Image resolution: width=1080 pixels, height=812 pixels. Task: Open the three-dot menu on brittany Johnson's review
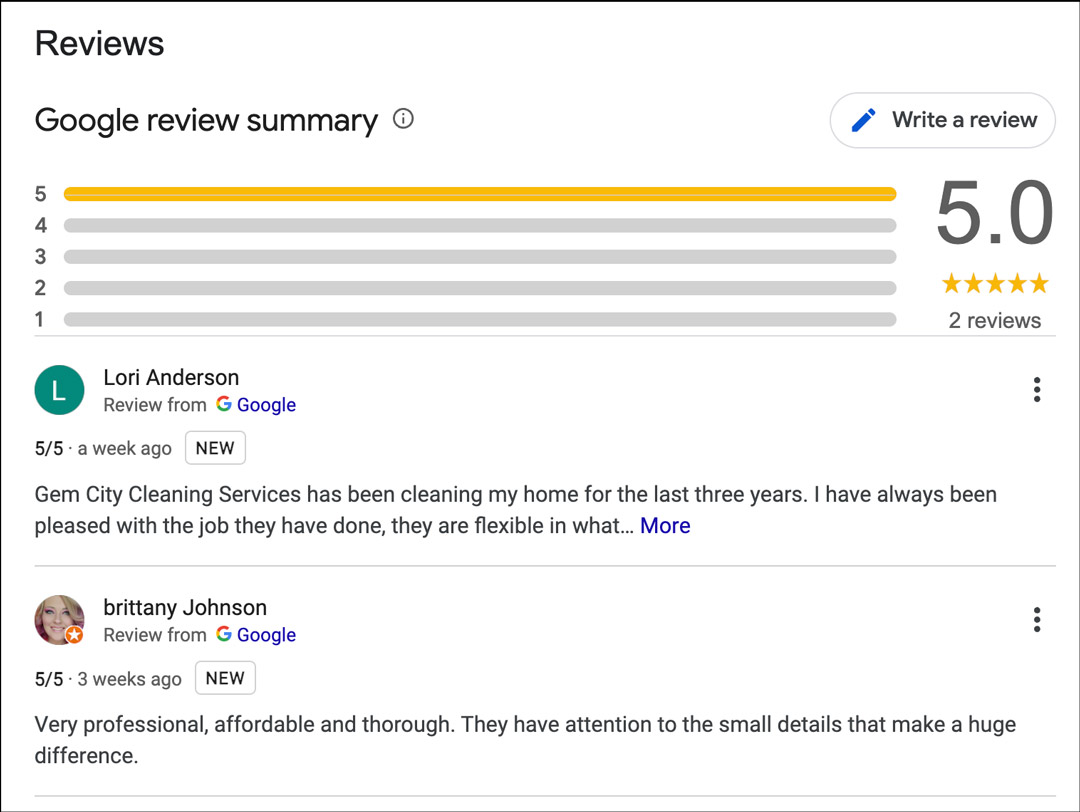tap(1037, 619)
